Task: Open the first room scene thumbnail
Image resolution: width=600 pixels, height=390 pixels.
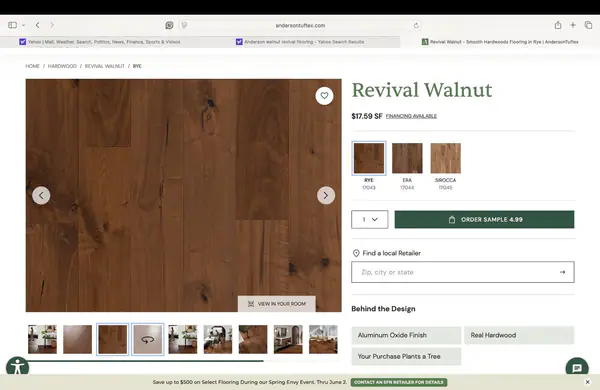Action: pos(42,339)
